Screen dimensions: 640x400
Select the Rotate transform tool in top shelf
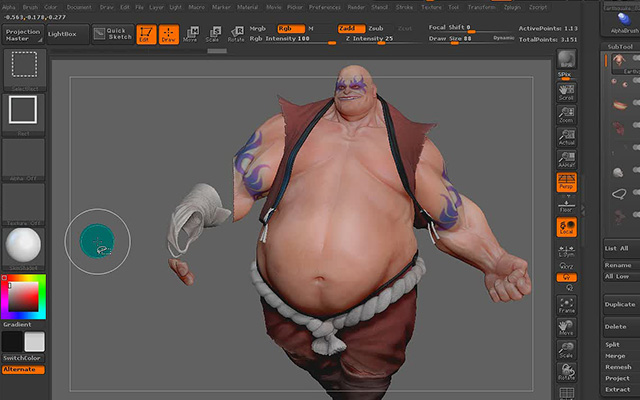[x=236, y=34]
